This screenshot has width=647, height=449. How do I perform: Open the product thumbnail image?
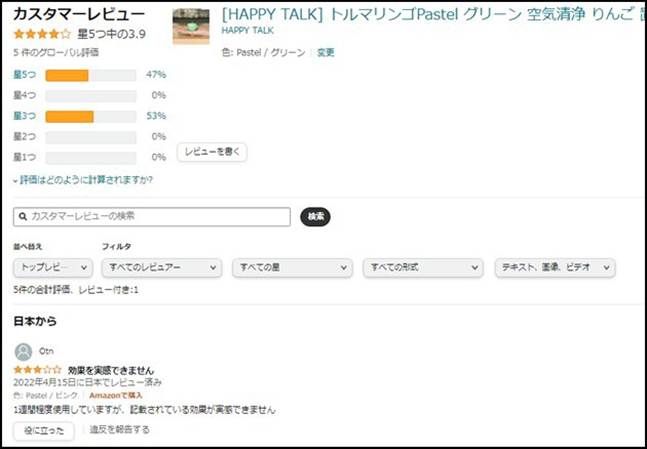[x=191, y=26]
